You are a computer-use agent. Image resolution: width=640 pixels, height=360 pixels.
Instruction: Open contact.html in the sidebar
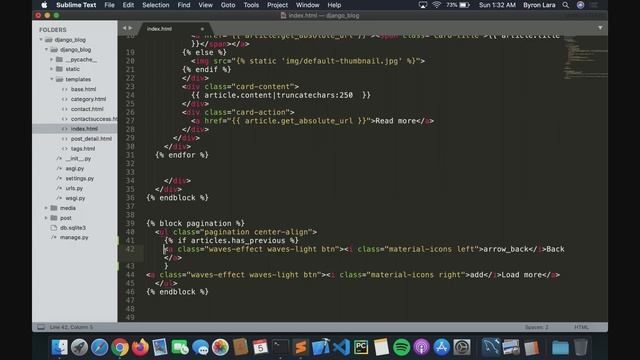(87, 109)
